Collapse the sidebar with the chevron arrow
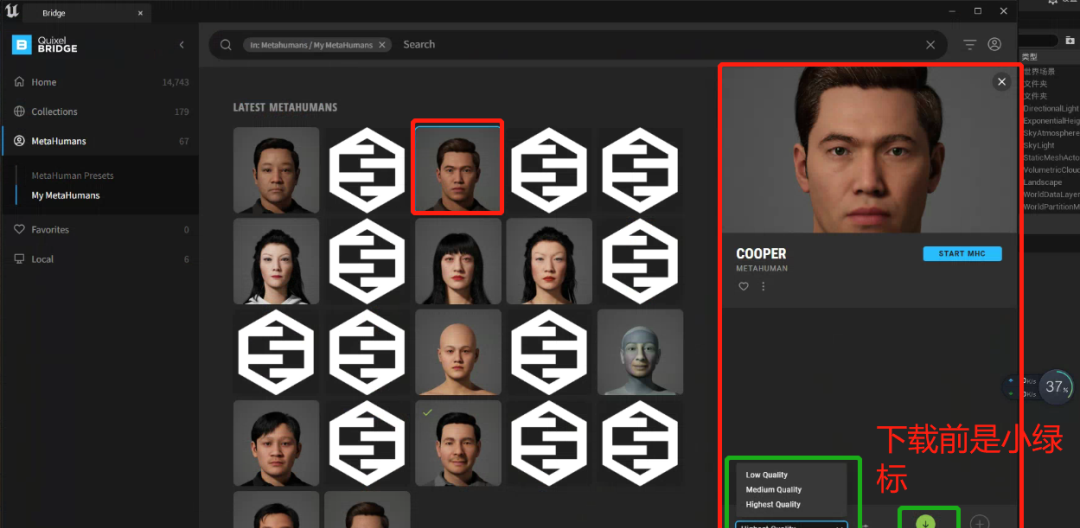Image resolution: width=1080 pixels, height=528 pixels. click(x=182, y=45)
